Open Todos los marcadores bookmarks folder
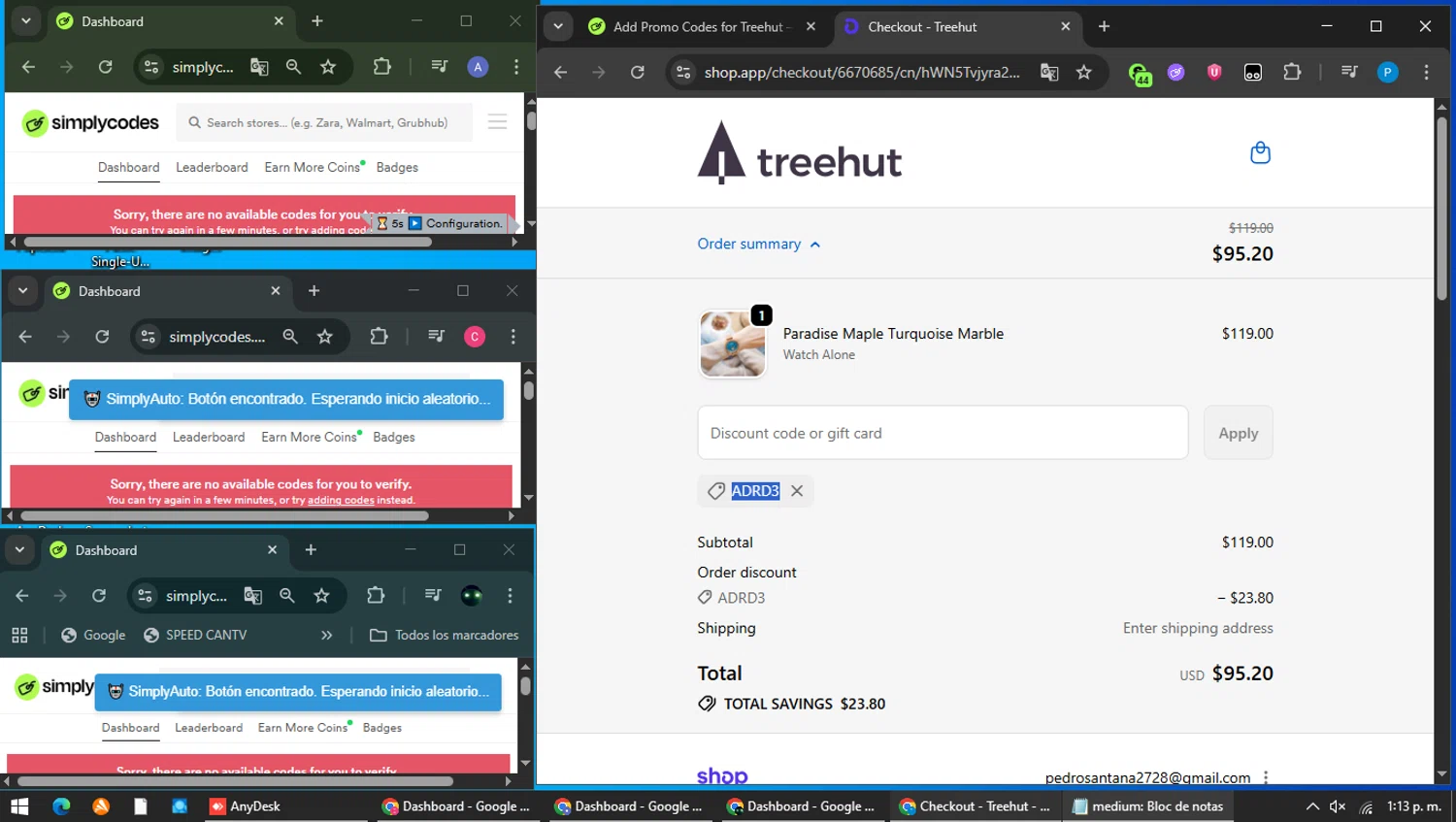 (444, 636)
